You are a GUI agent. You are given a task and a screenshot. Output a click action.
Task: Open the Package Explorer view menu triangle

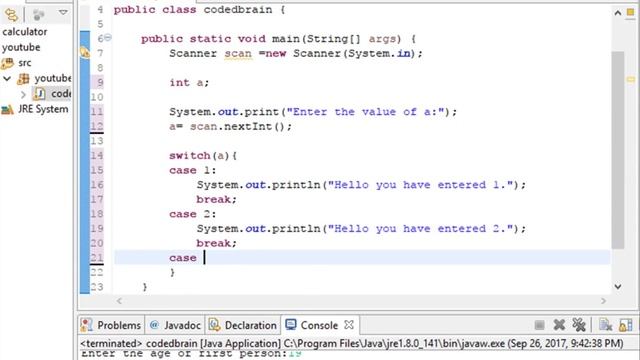63,12
